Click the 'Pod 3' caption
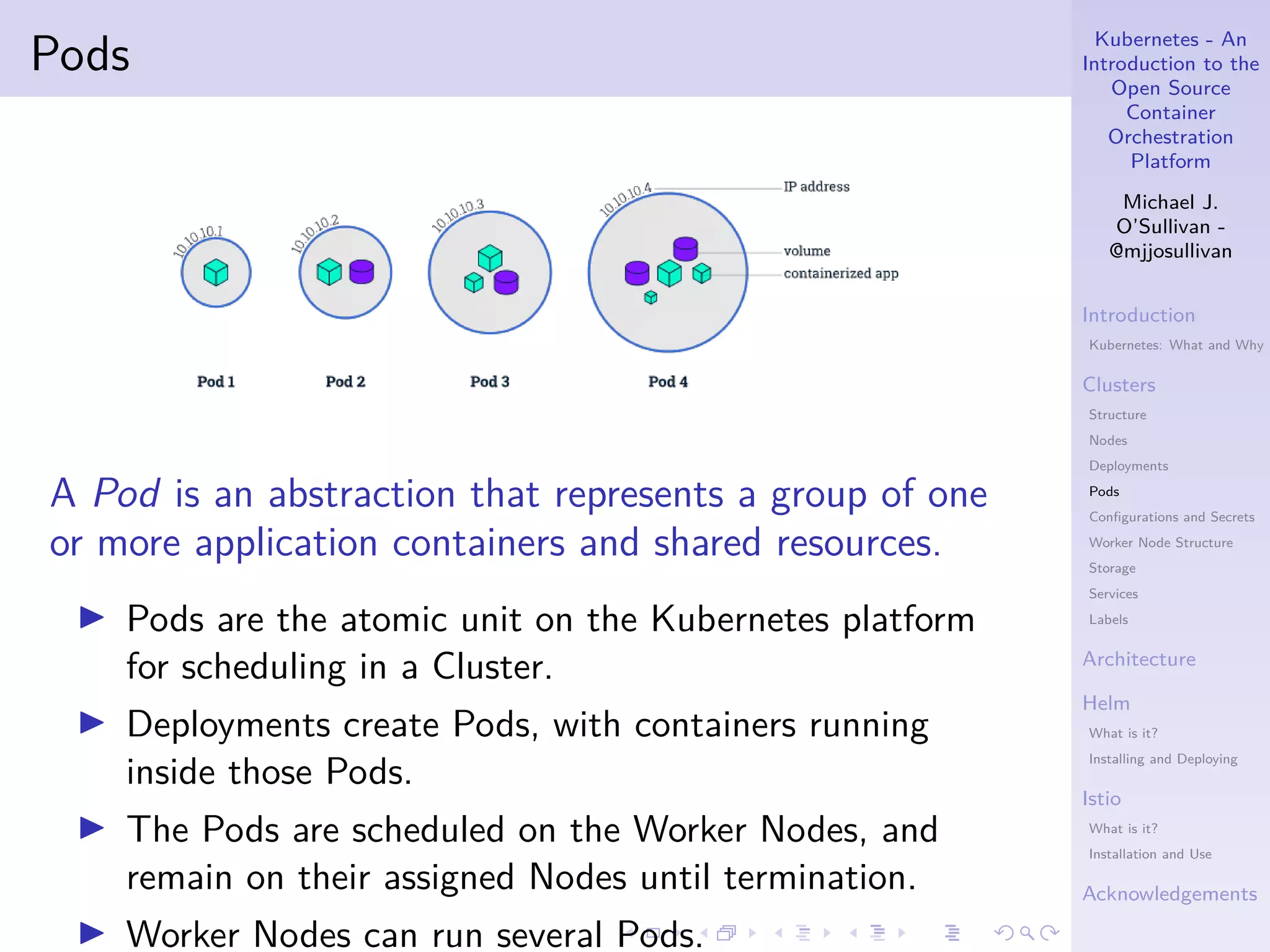The image size is (1270, 952). 490,382
